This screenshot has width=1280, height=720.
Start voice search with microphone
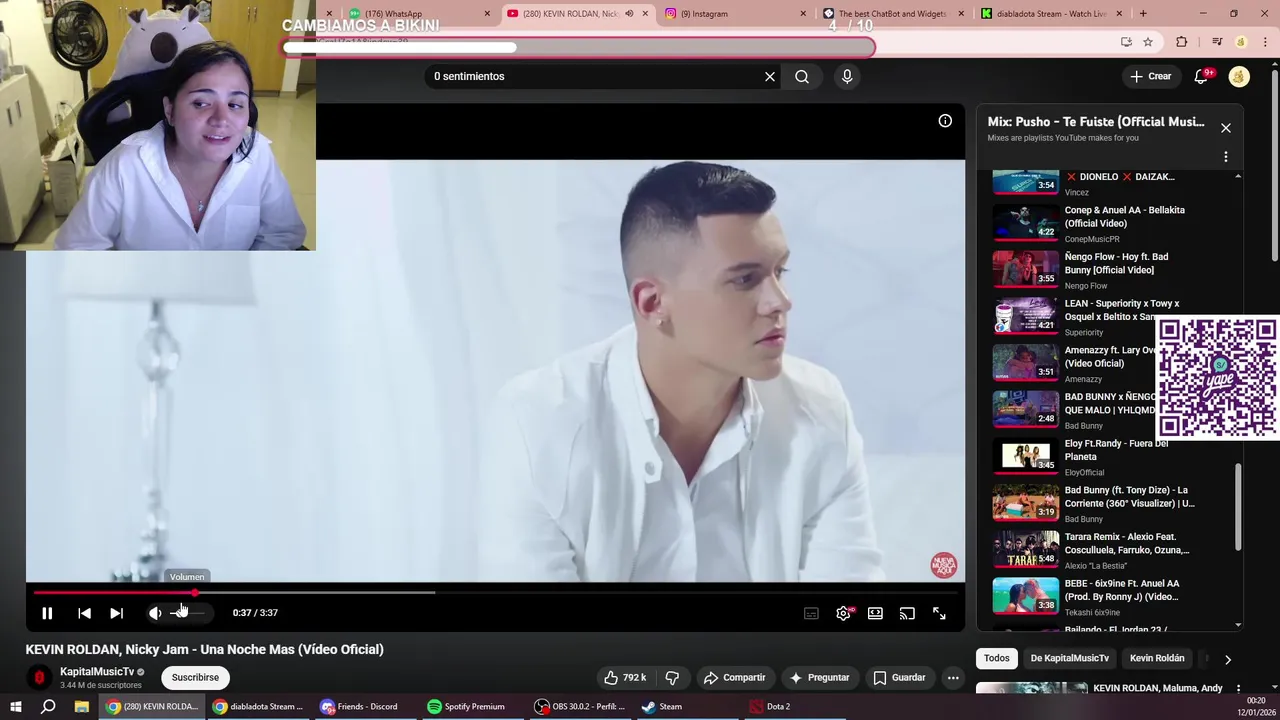tap(847, 76)
